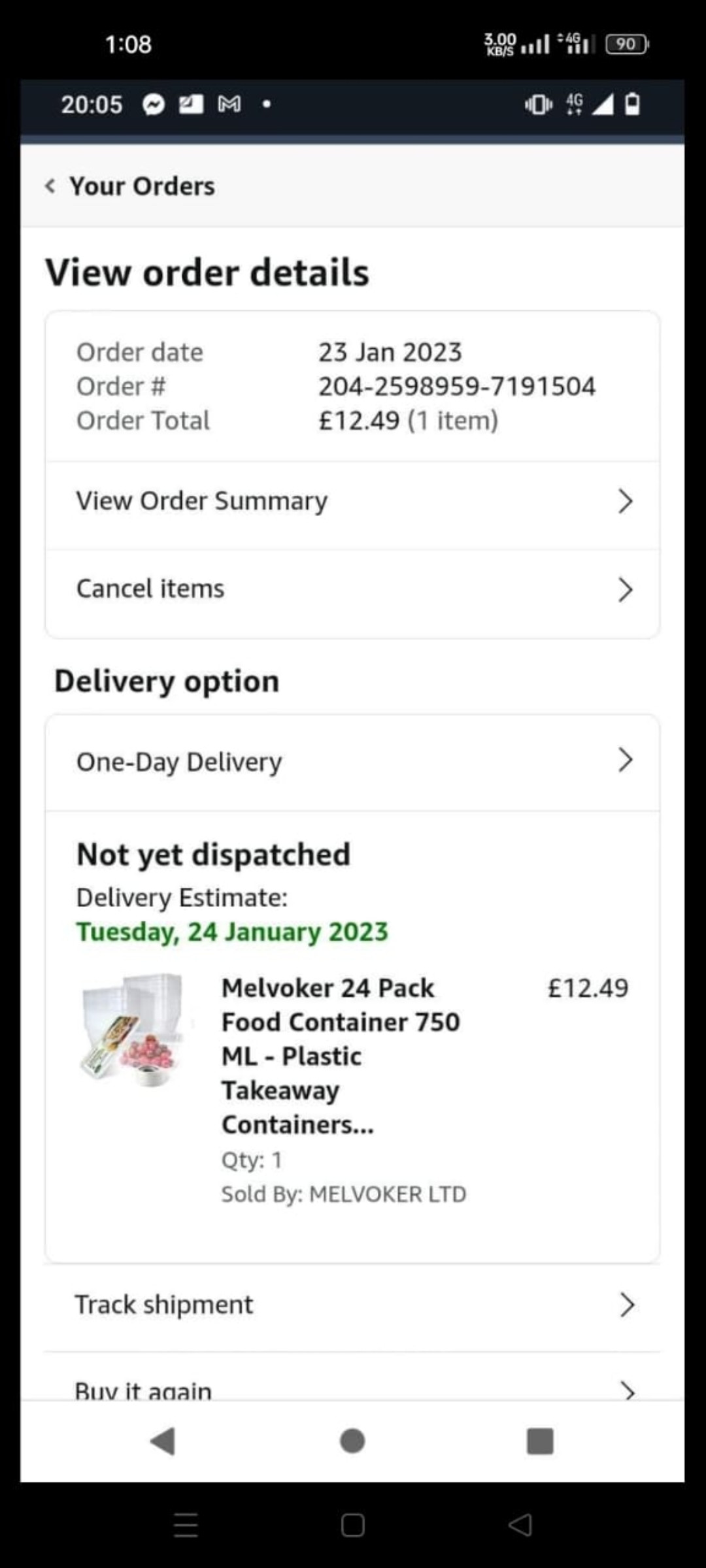Image resolution: width=706 pixels, height=1568 pixels.
Task: Expand One-Day Delivery option chevron
Action: coord(625,760)
